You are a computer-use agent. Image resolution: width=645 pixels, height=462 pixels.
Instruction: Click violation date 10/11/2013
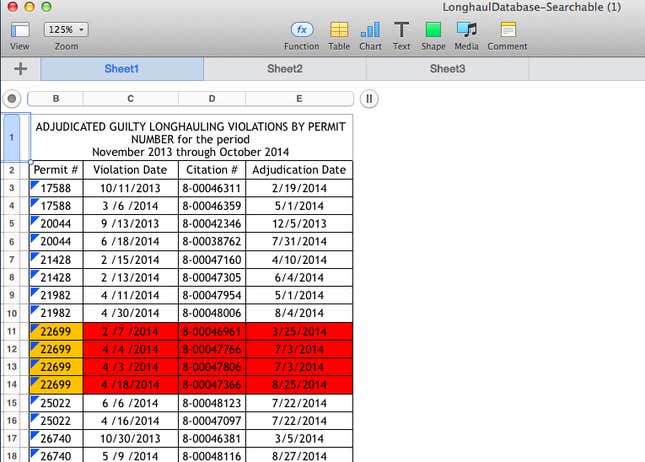point(131,188)
